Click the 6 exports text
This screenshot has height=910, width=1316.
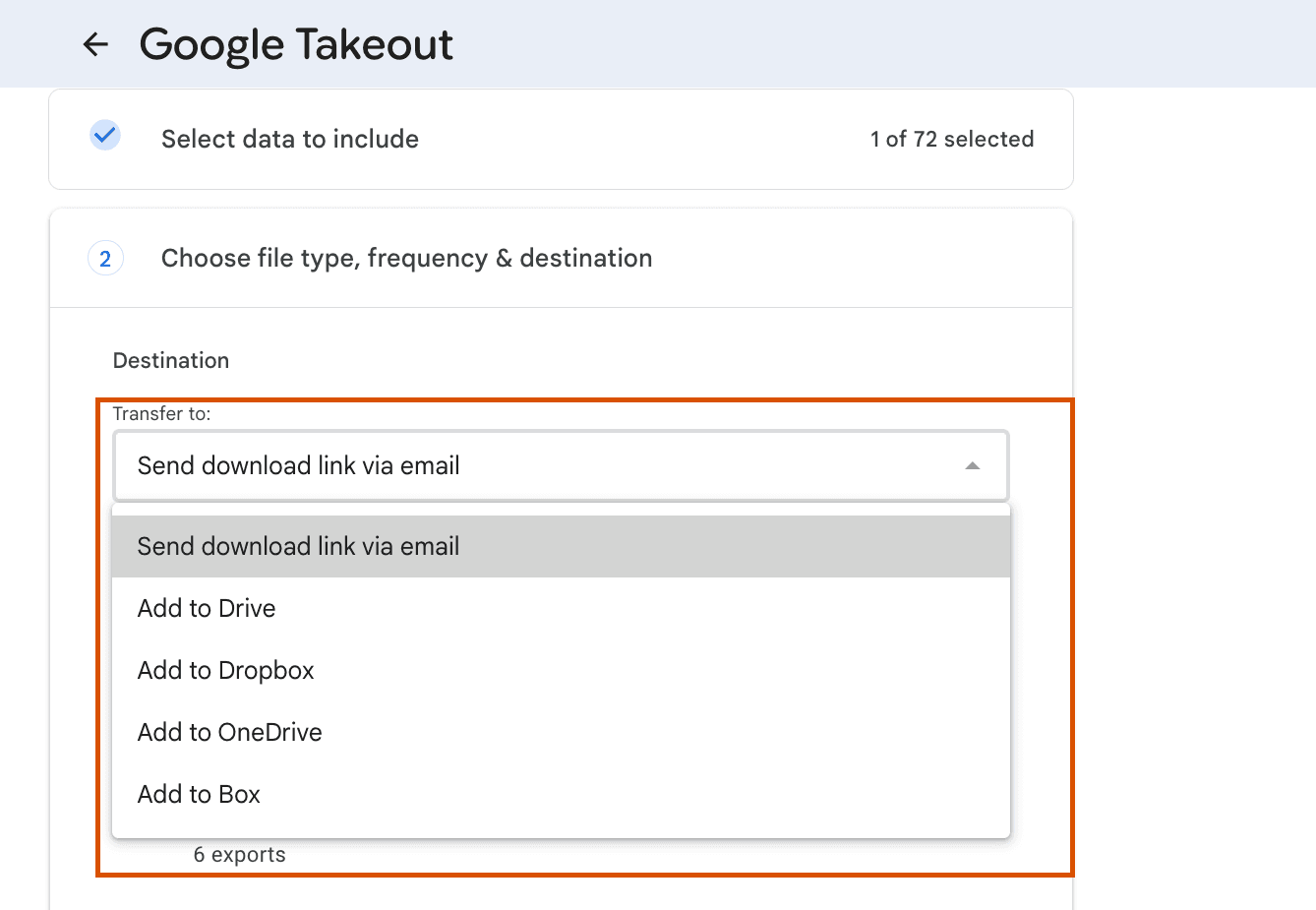coord(240,855)
